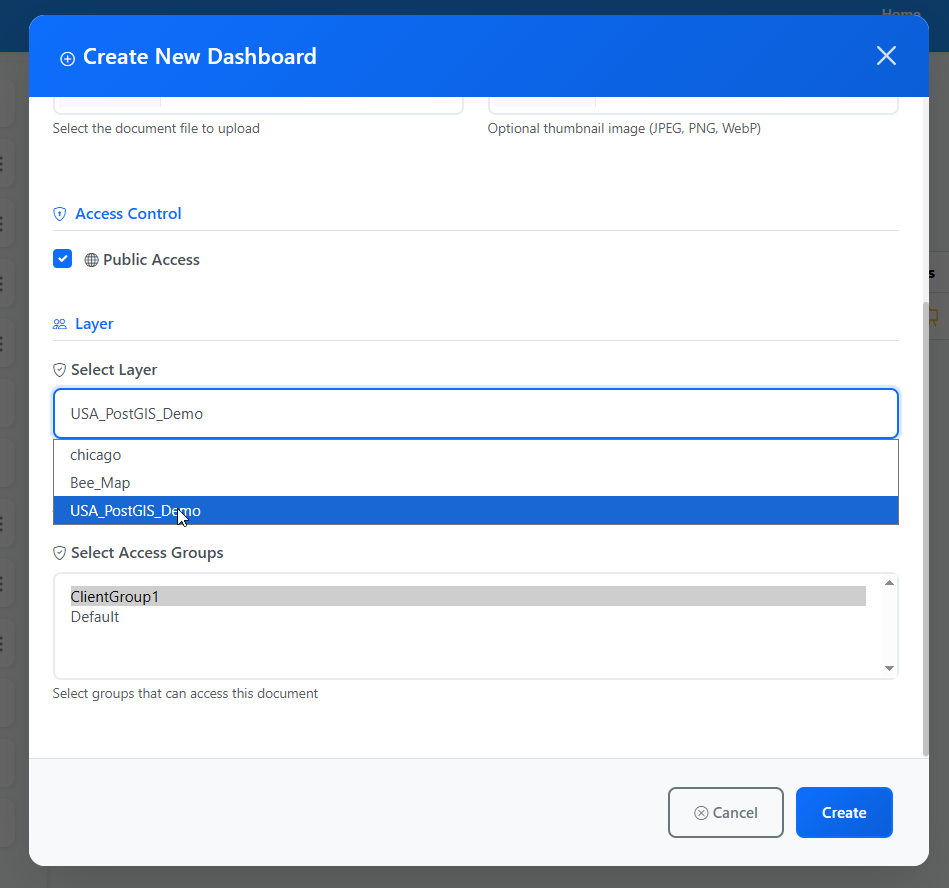Screen dimensions: 949x888
Task: Cancel the dashboard creation
Action: [726, 812]
